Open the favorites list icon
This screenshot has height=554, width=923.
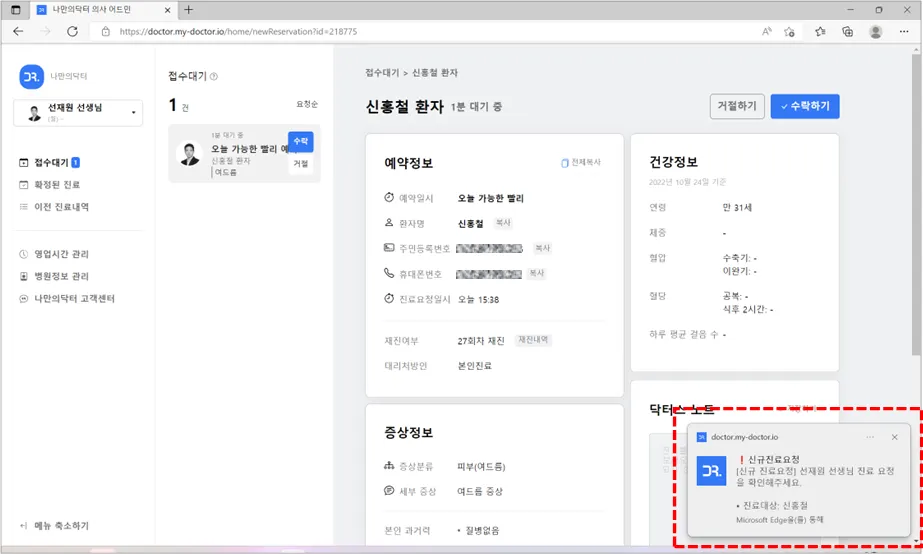(820, 32)
